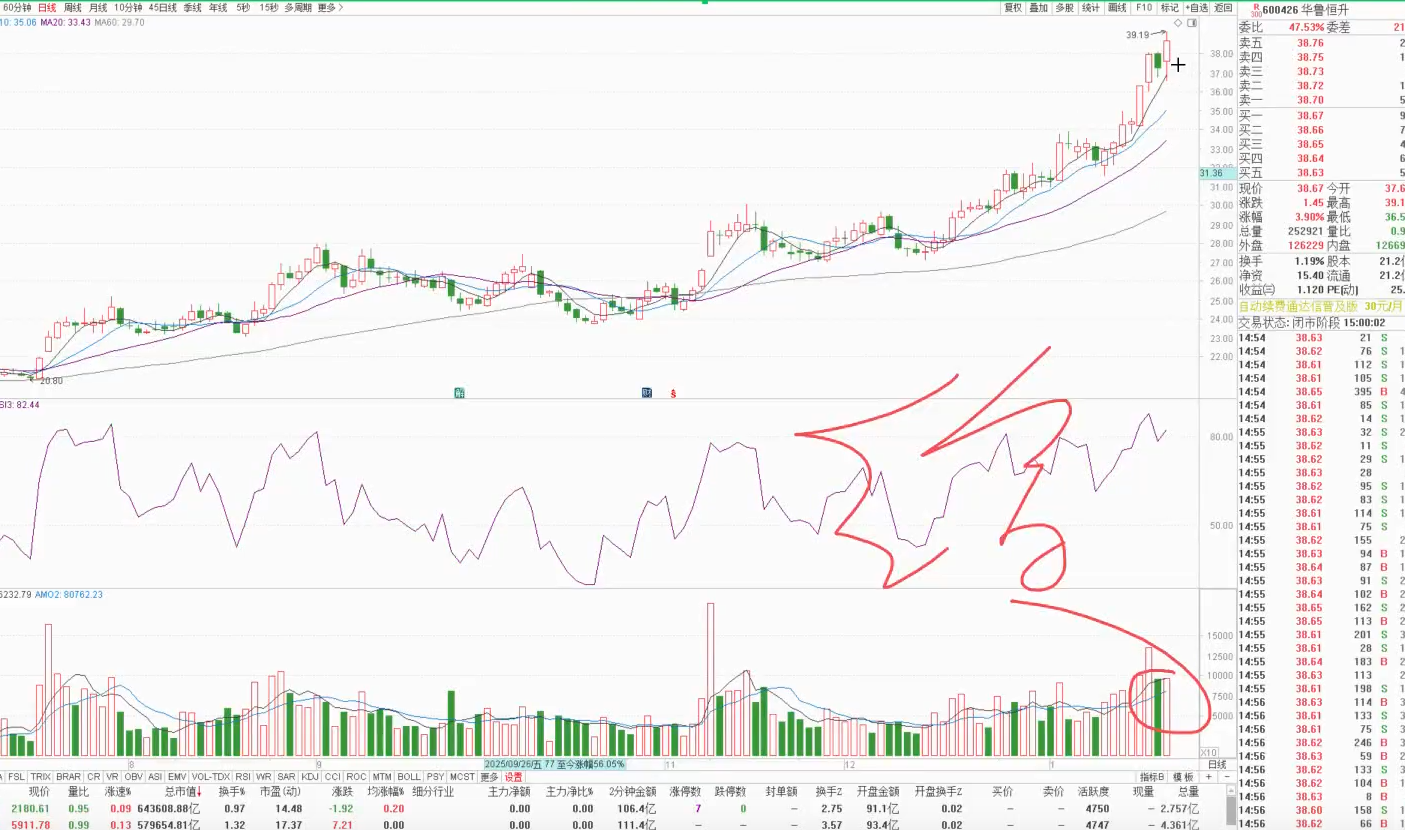This screenshot has height=830, width=1405.
Task: Click the panel layout icon beside the diamond
Action: tap(1191, 22)
